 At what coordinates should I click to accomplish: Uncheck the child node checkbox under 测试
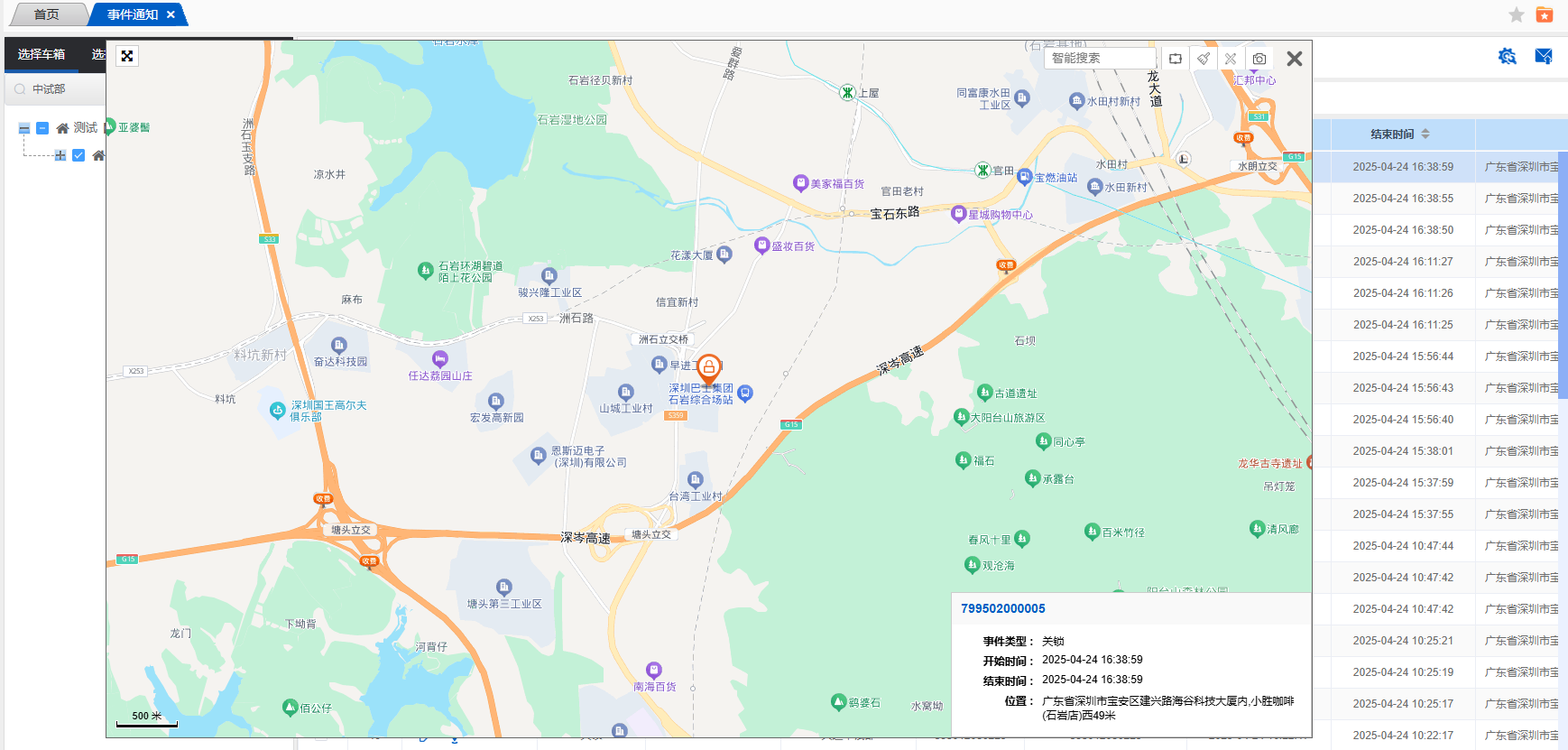78,155
